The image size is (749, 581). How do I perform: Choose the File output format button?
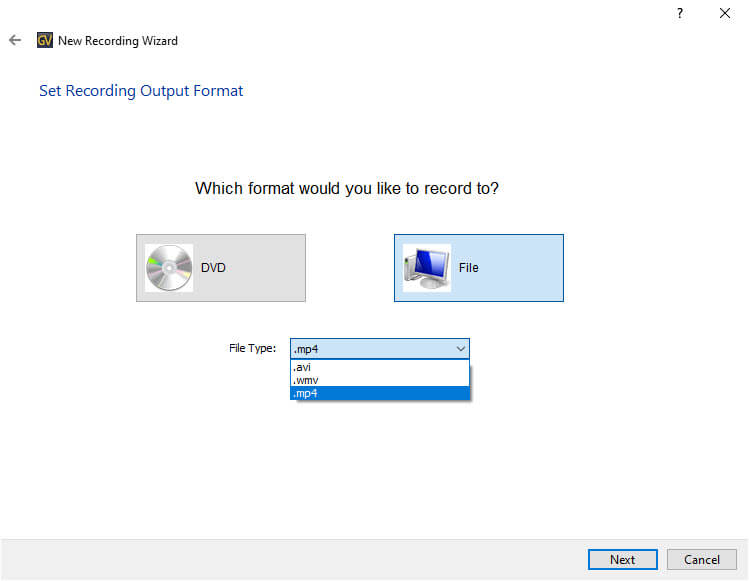pyautogui.click(x=479, y=268)
